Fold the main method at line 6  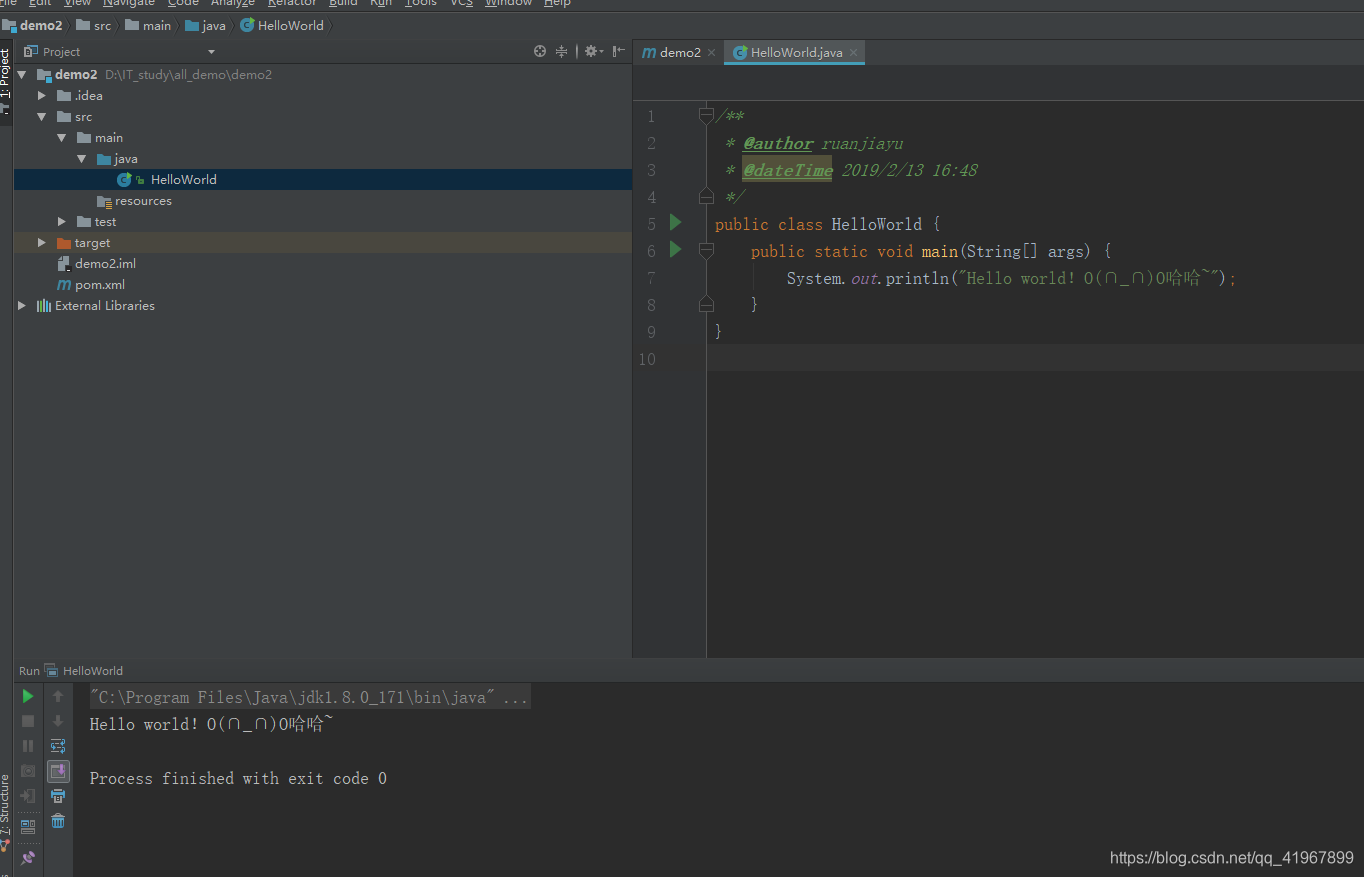706,250
